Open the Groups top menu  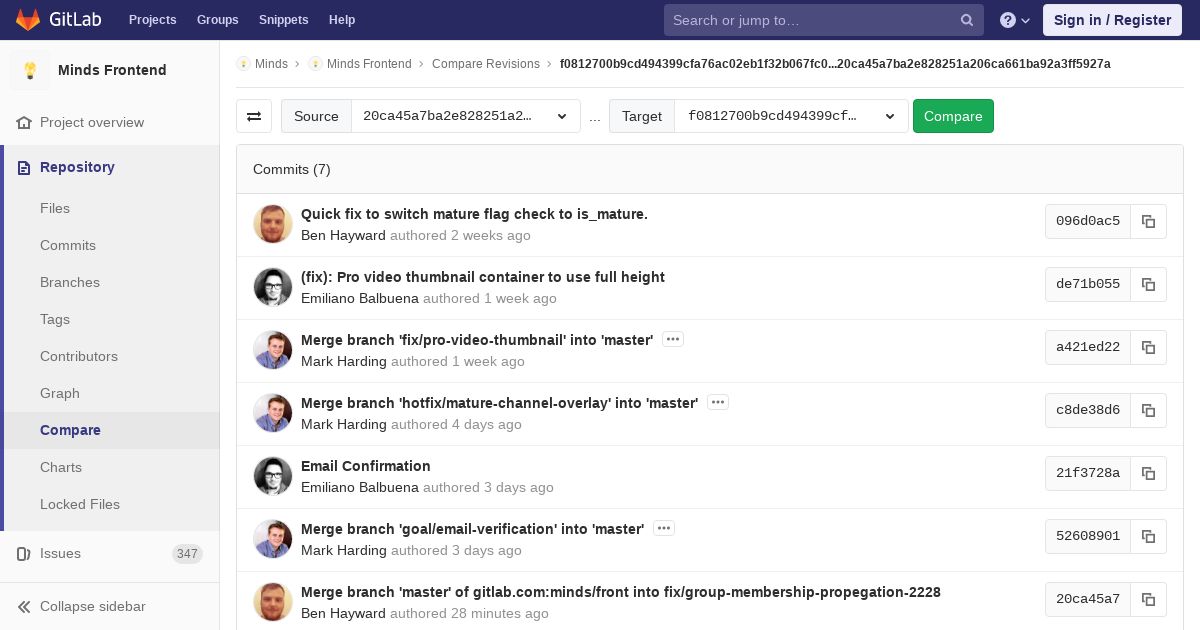tap(218, 20)
